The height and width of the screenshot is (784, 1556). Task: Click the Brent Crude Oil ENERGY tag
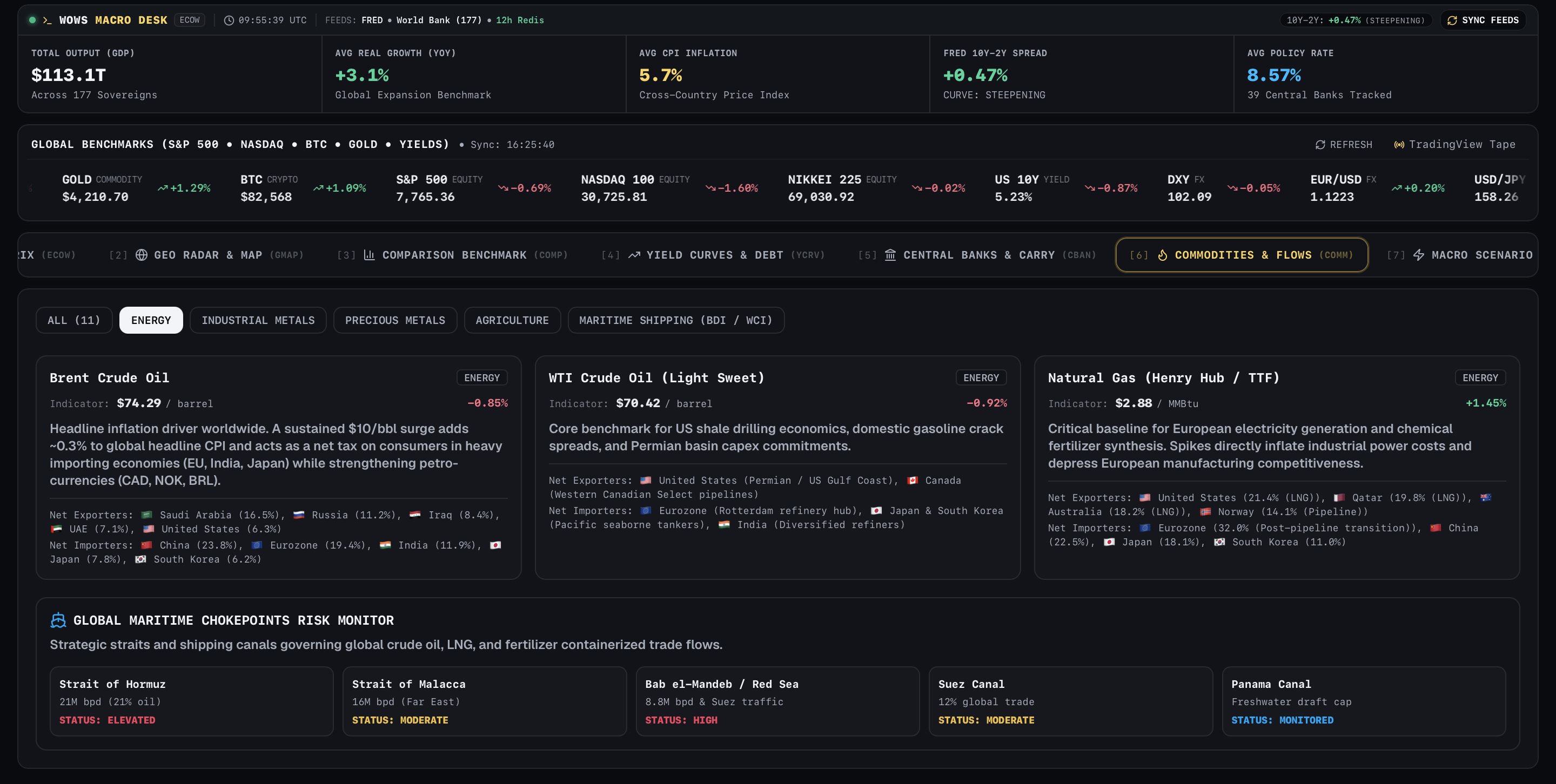point(482,378)
